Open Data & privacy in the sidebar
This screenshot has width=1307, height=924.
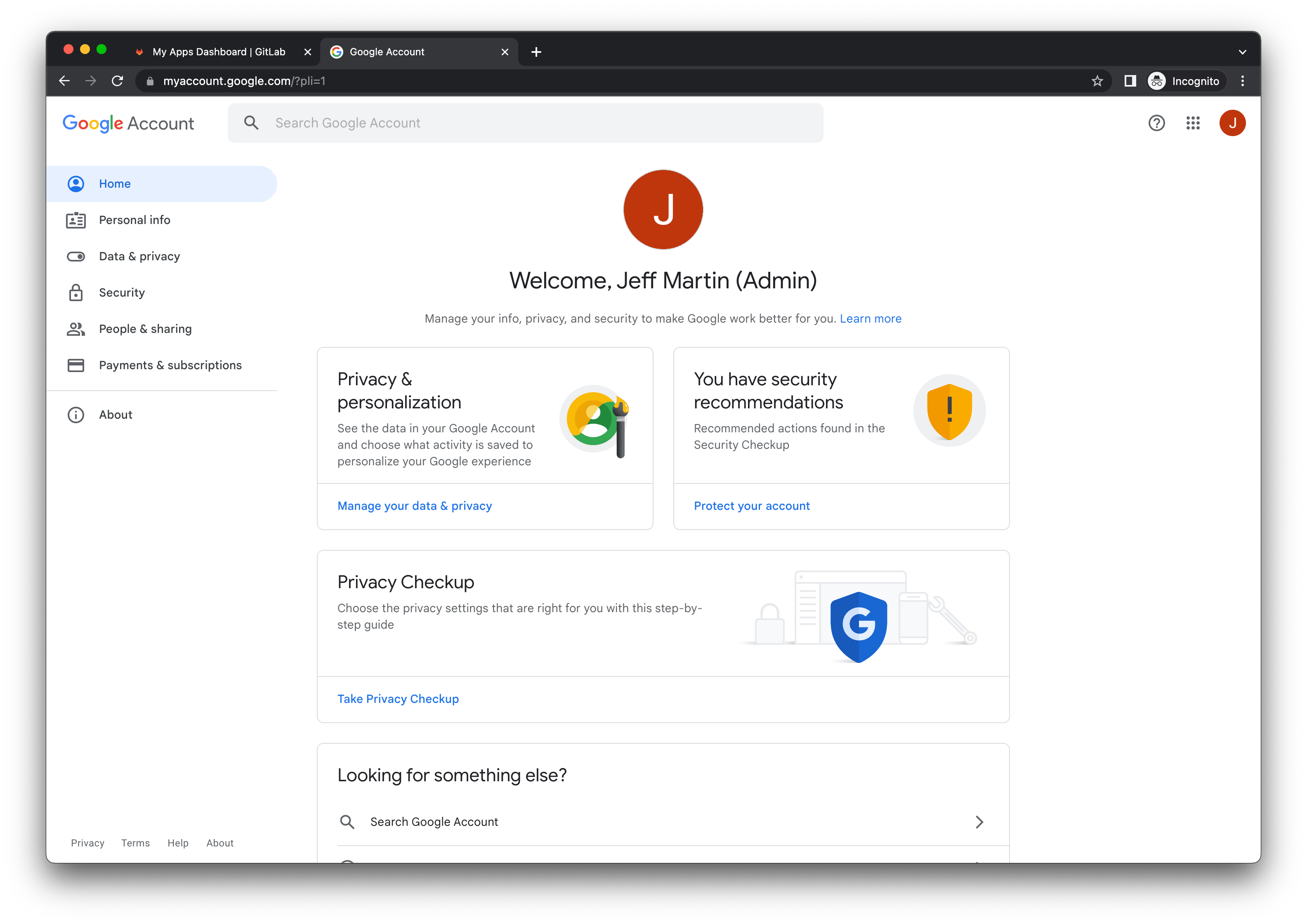tap(162, 256)
